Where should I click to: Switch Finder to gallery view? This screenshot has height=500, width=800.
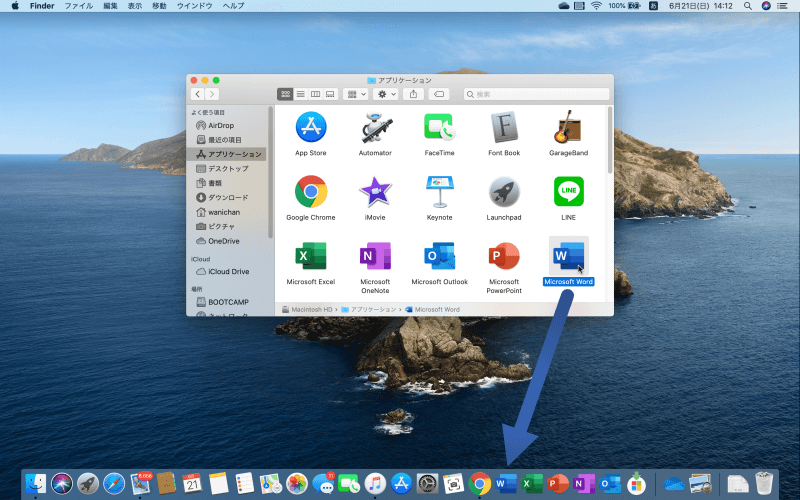pyautogui.click(x=330, y=94)
